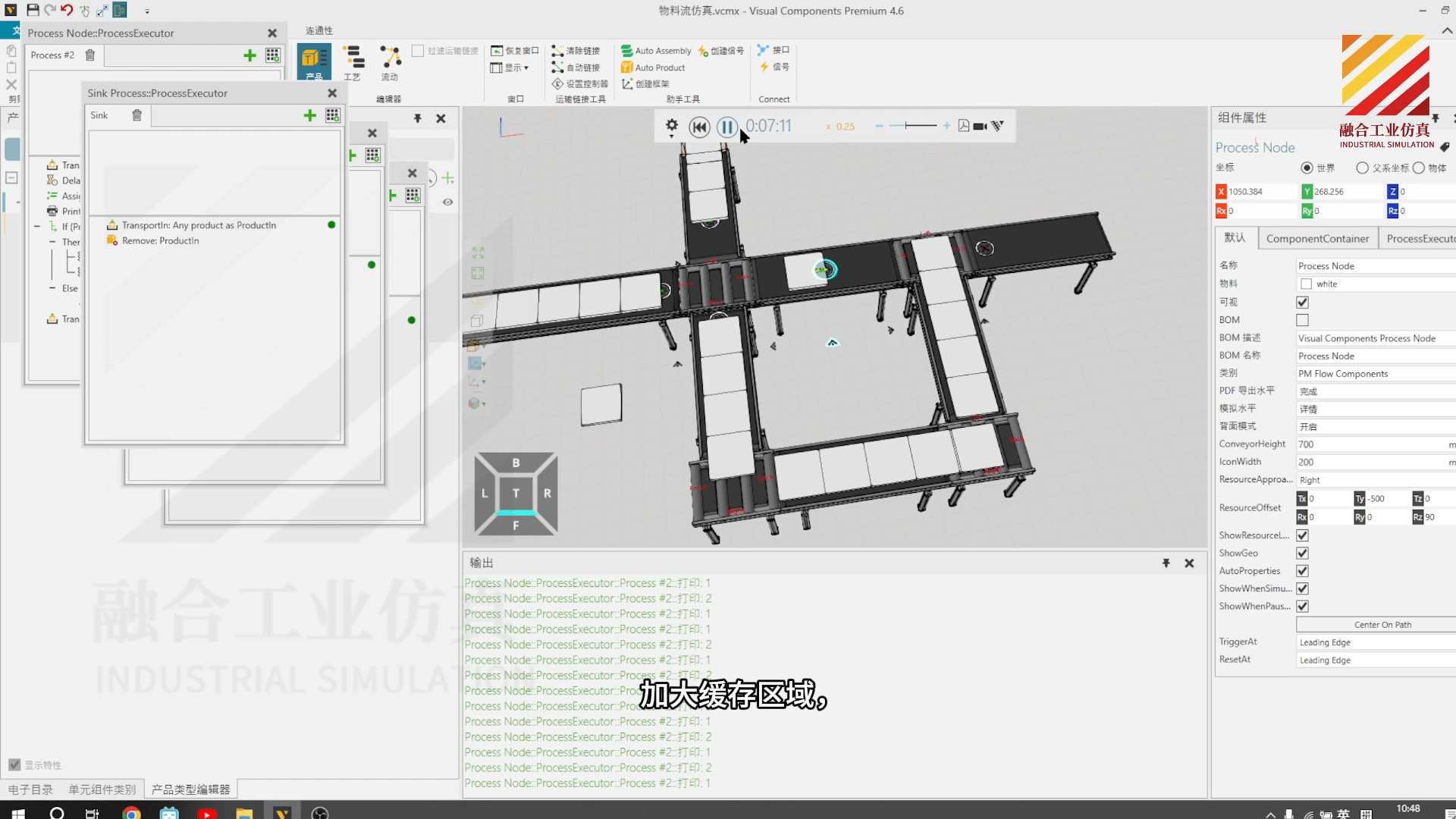Collapse the Else branch
The image size is (1456, 819).
point(52,288)
